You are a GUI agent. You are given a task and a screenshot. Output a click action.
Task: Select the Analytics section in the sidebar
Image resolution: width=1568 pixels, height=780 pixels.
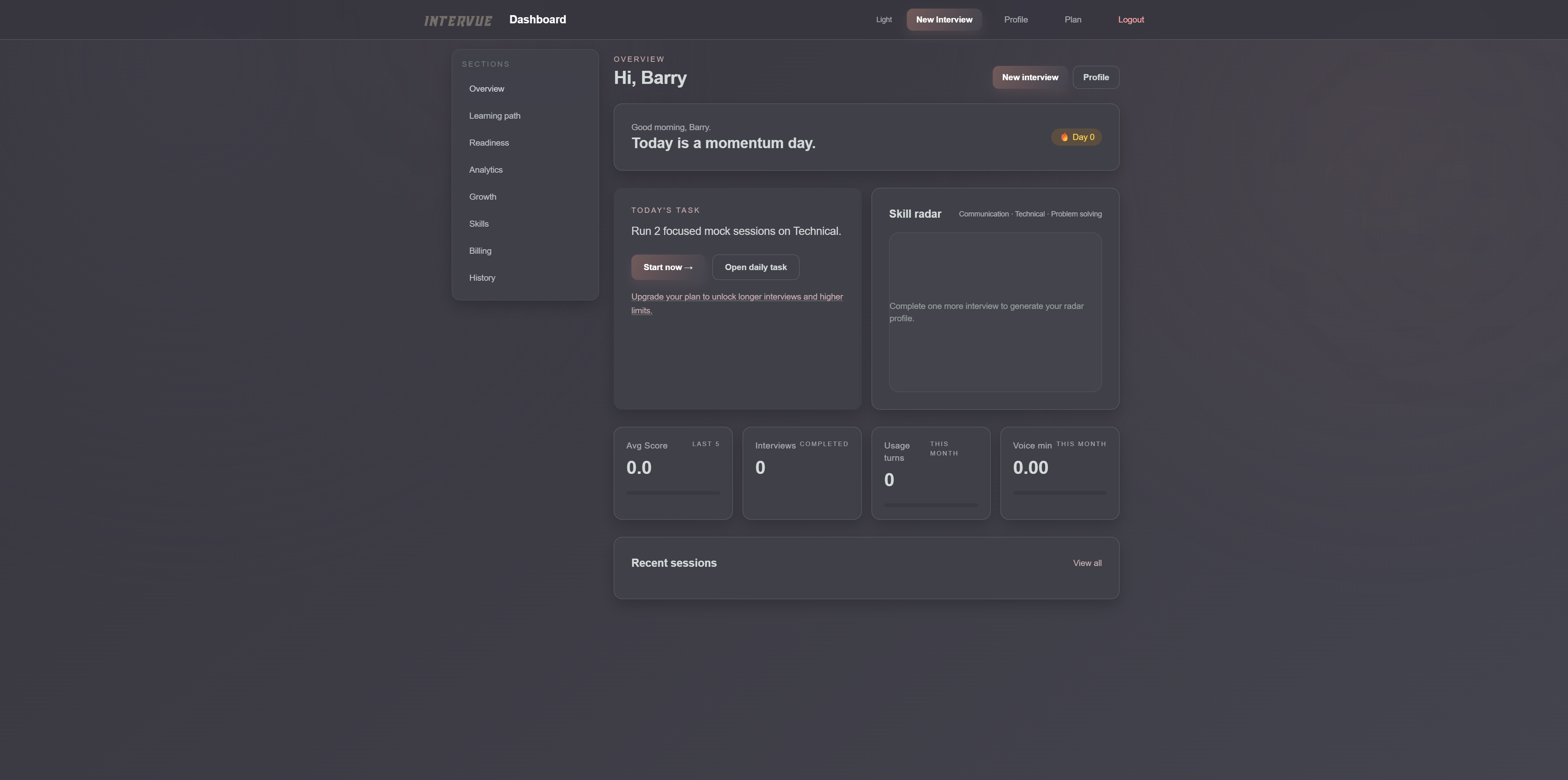486,170
